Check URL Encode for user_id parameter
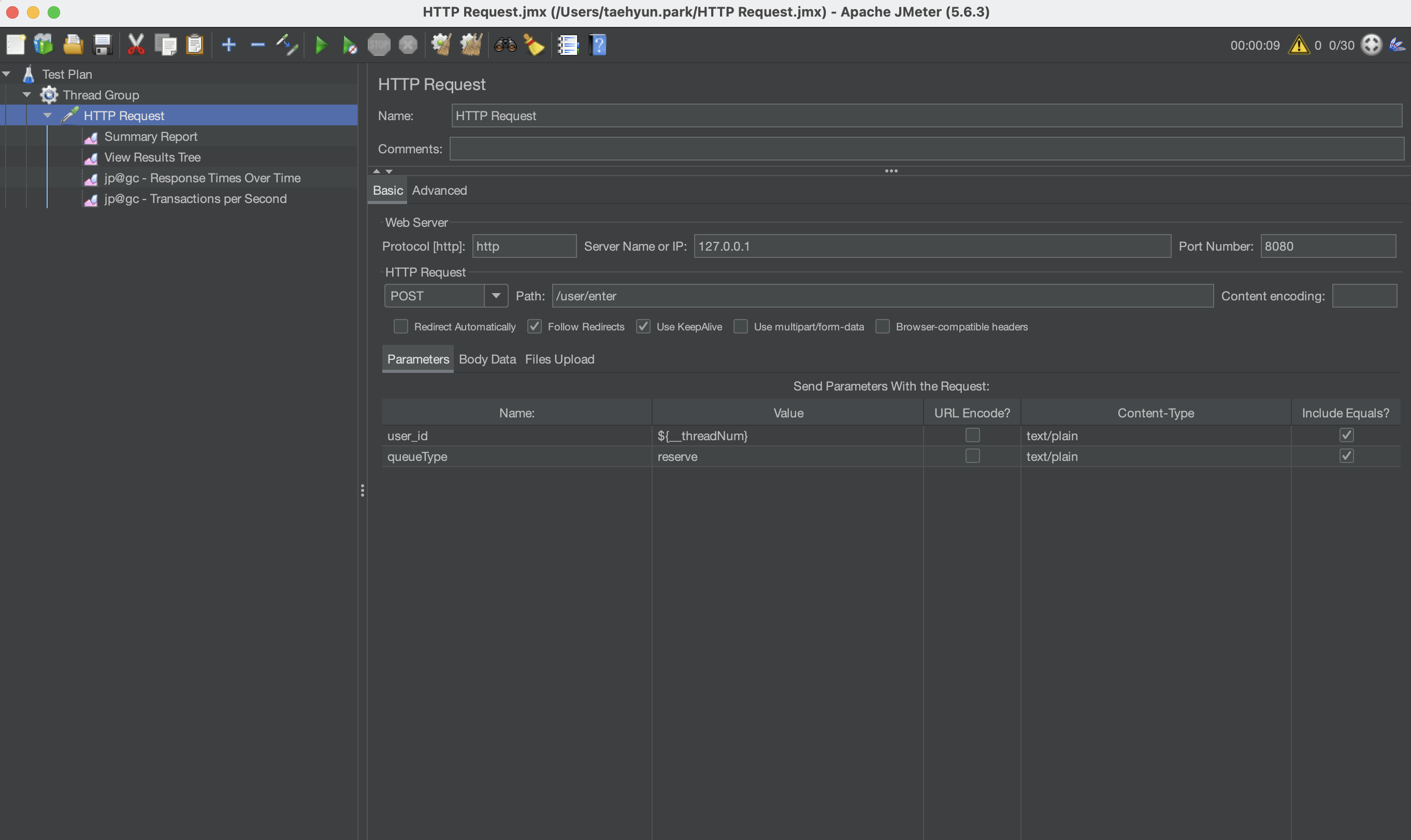This screenshot has width=1411, height=840. (972, 436)
